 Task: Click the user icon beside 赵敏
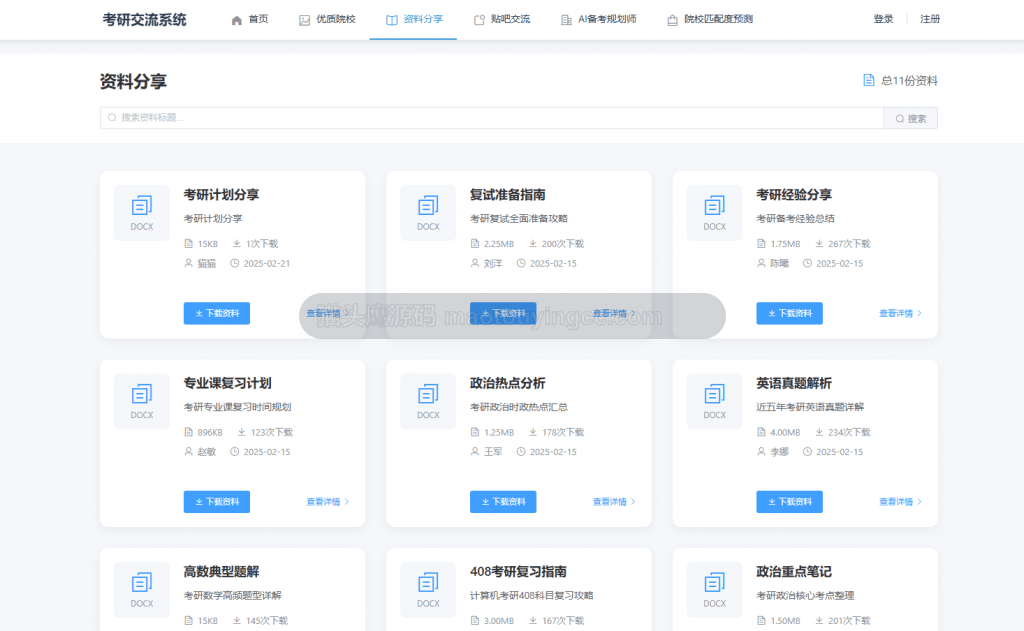[189, 451]
